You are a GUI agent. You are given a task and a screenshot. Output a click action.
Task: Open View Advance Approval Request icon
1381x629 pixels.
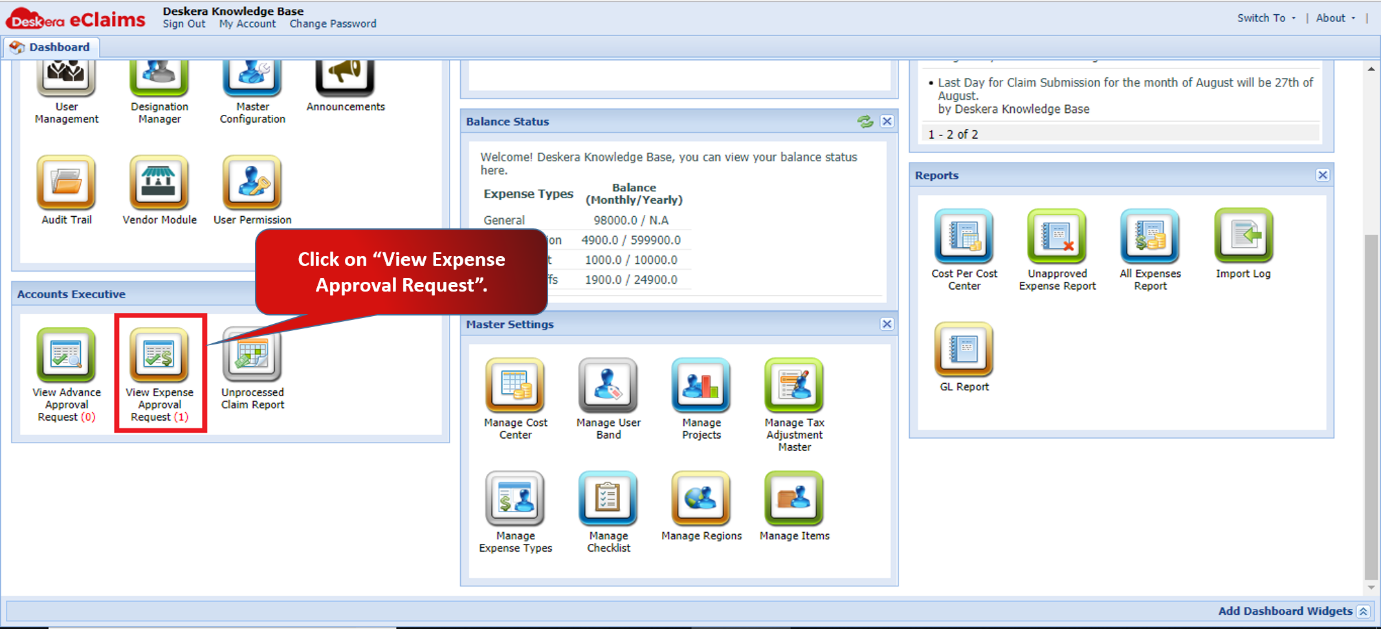pos(66,357)
